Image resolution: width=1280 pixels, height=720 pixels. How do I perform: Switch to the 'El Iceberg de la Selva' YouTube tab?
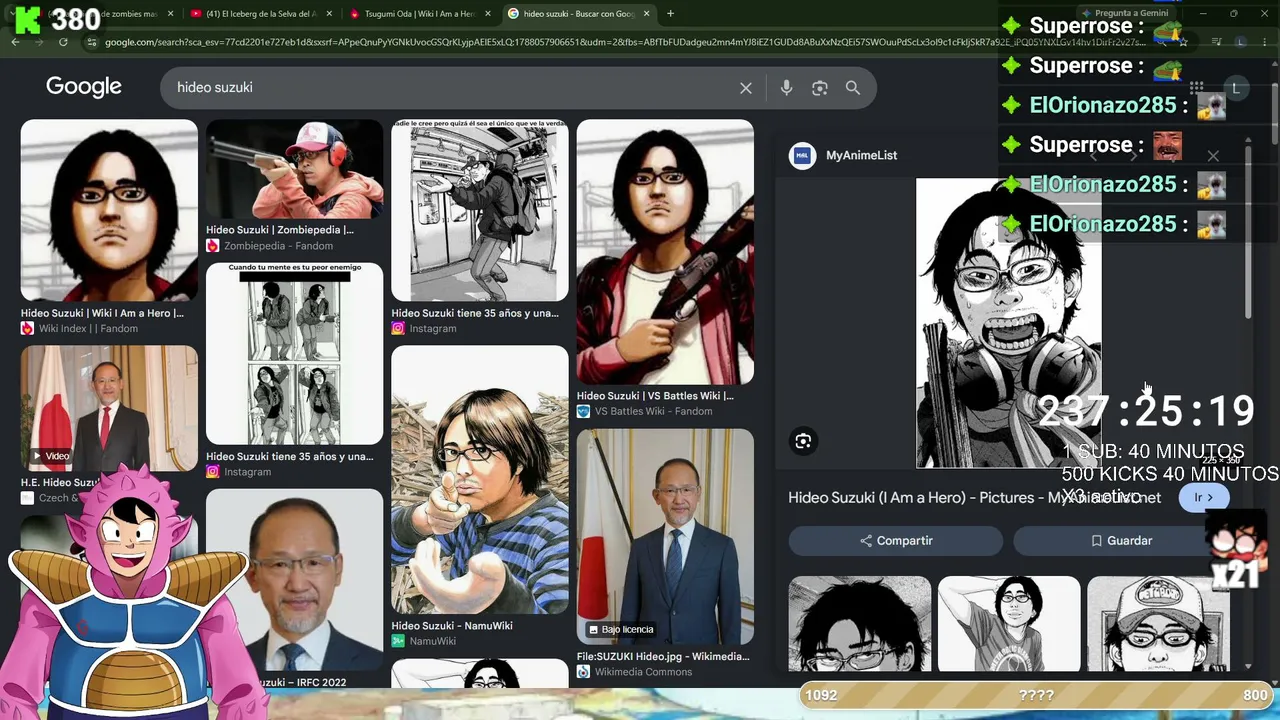tap(260, 14)
